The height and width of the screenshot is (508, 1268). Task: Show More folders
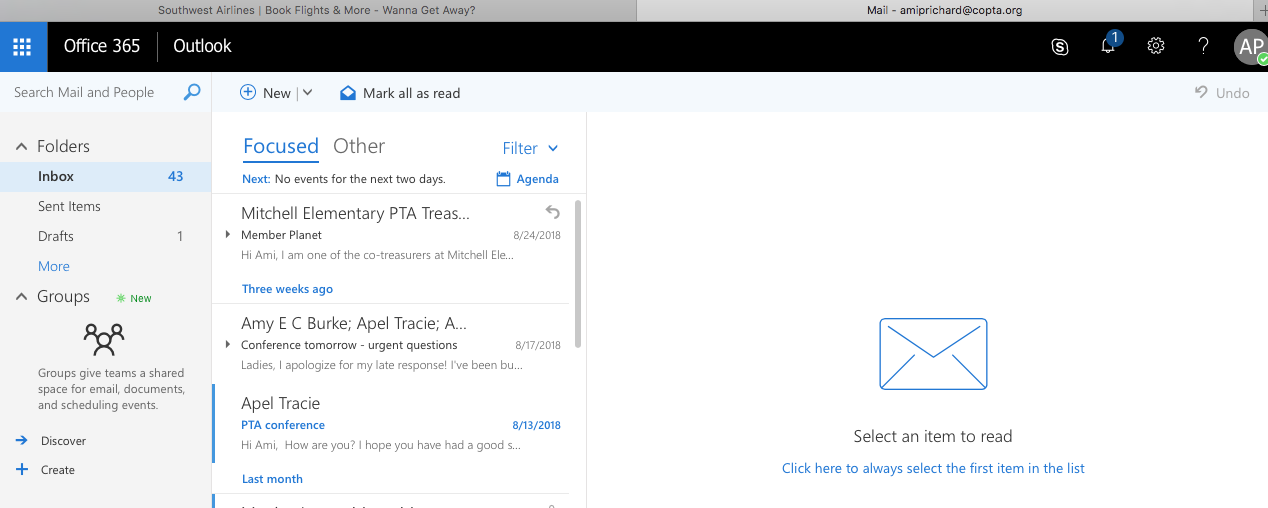pyautogui.click(x=54, y=266)
